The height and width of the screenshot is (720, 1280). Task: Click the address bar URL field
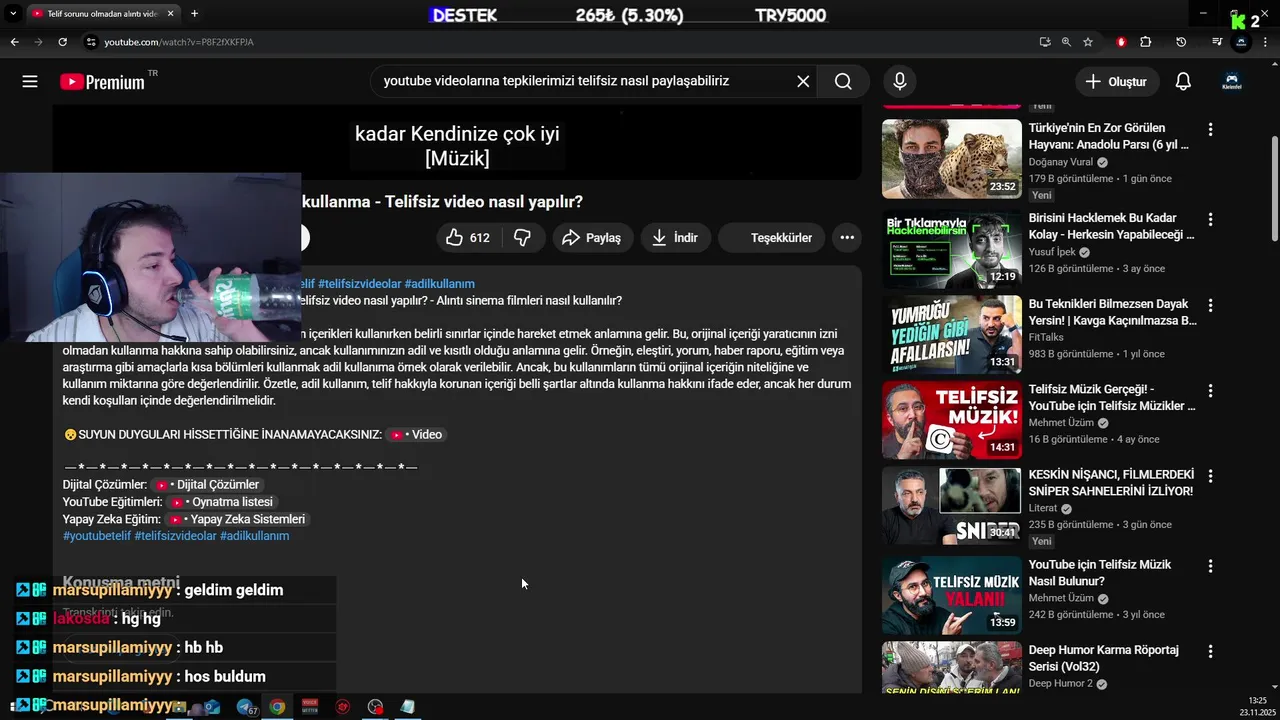[560, 42]
